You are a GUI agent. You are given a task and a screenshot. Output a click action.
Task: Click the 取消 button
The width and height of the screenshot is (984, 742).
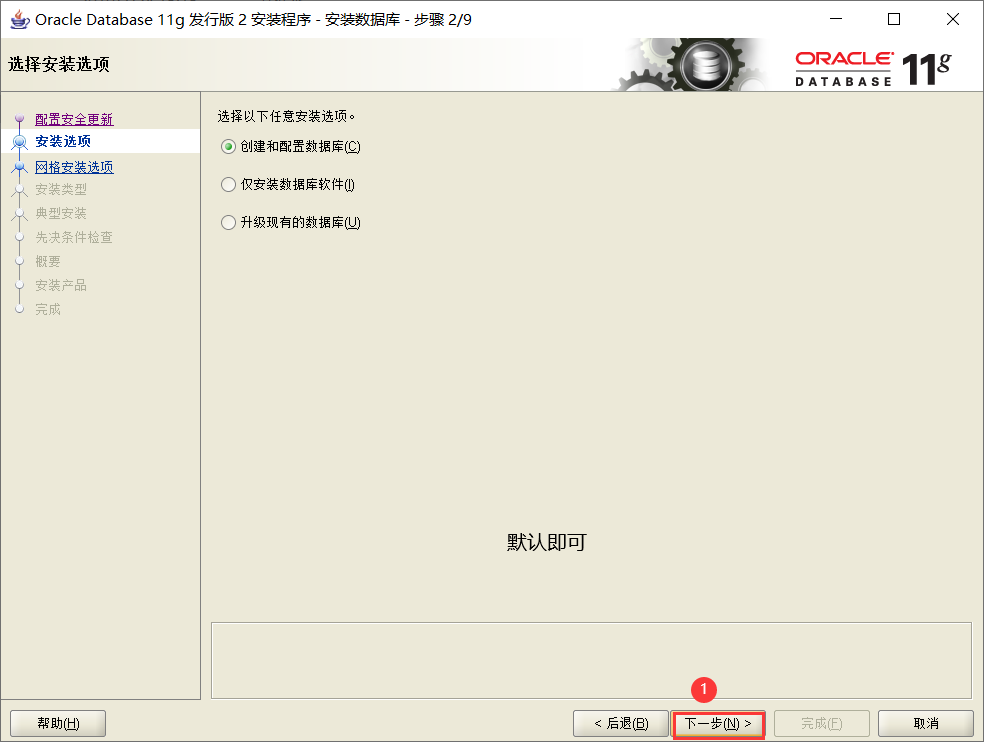pyautogui.click(x=926, y=724)
